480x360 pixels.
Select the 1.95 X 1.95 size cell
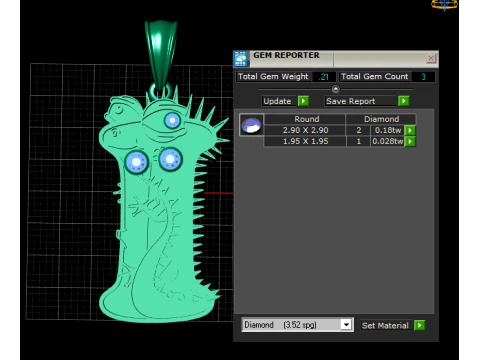305,141
